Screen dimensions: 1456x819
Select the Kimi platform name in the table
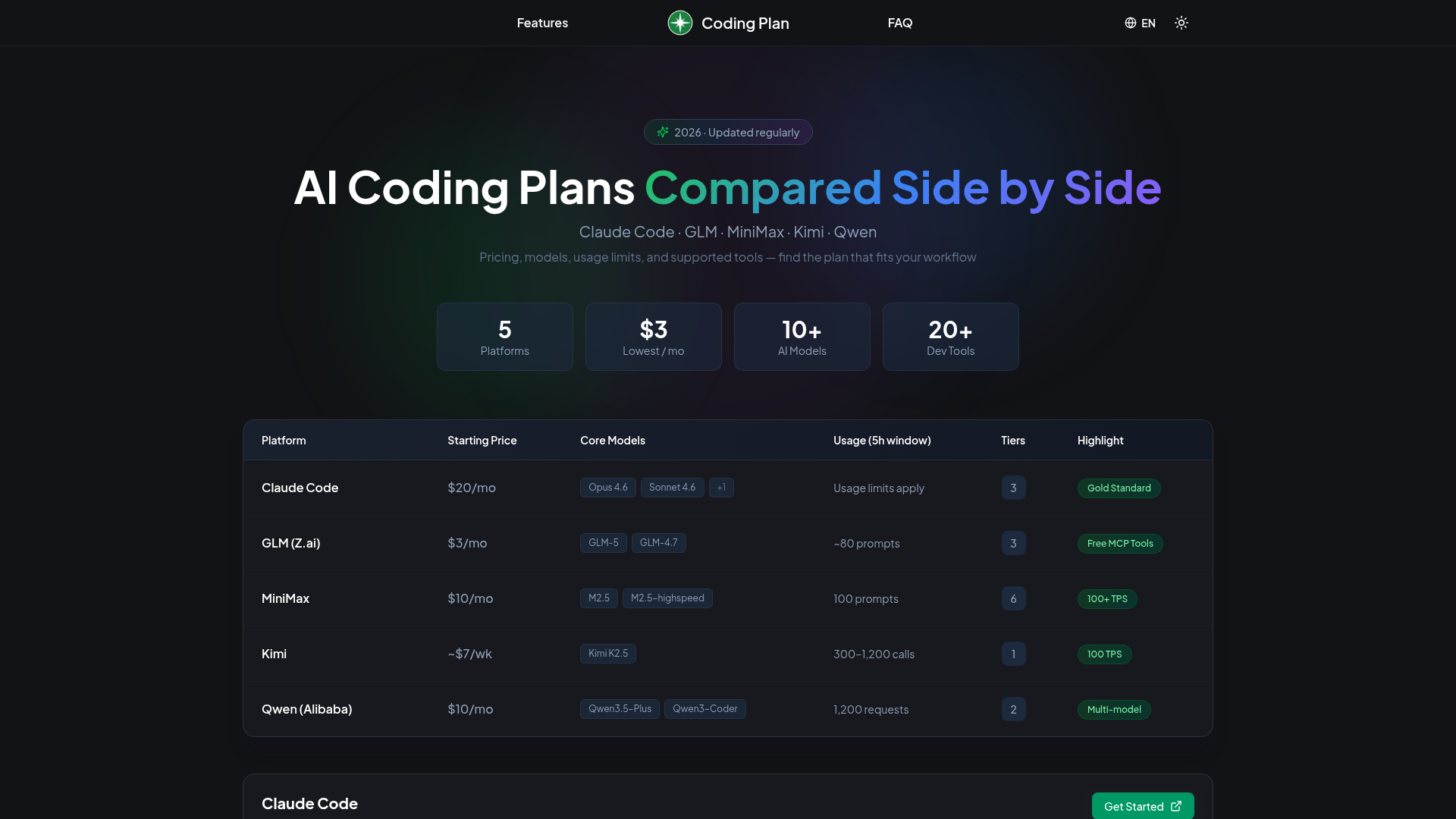pos(274,654)
